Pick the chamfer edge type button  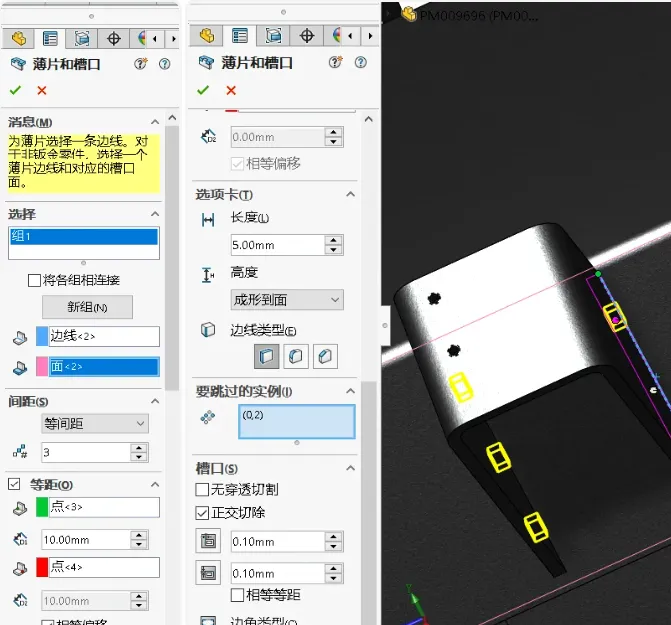[325, 356]
